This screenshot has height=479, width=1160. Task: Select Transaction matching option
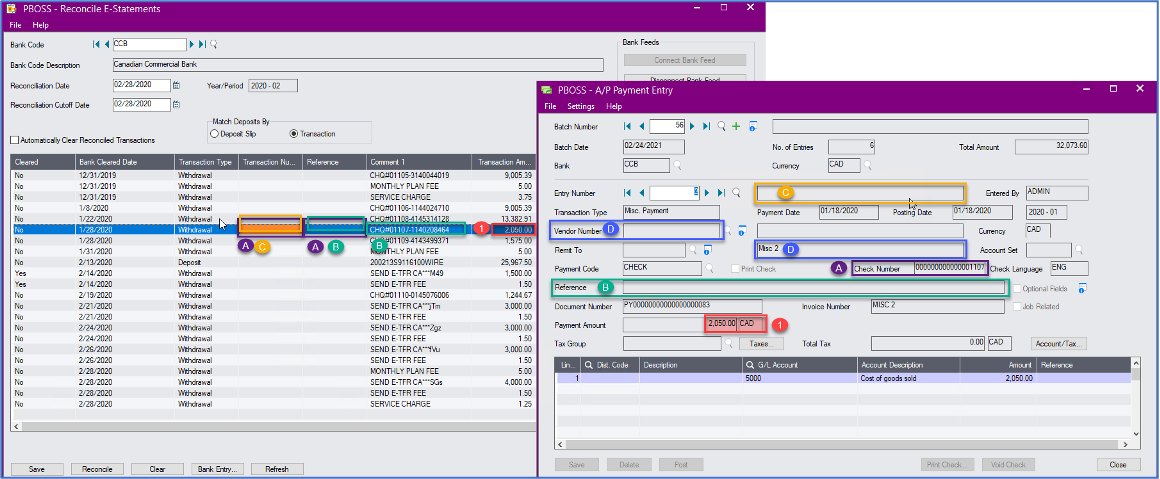point(294,134)
